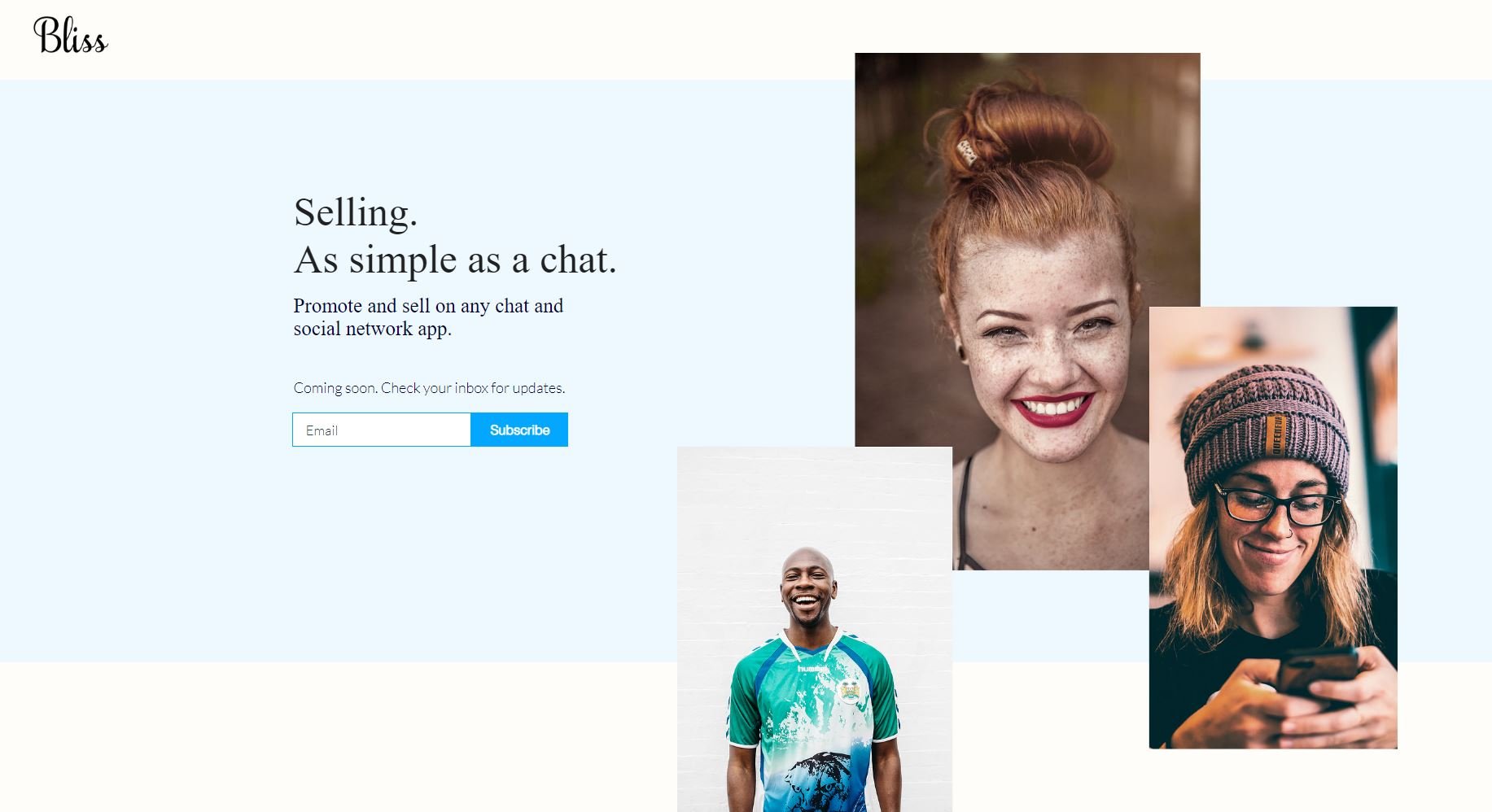Click the Subscribe button
Screen dimensions: 1492x812
[x=519, y=430]
